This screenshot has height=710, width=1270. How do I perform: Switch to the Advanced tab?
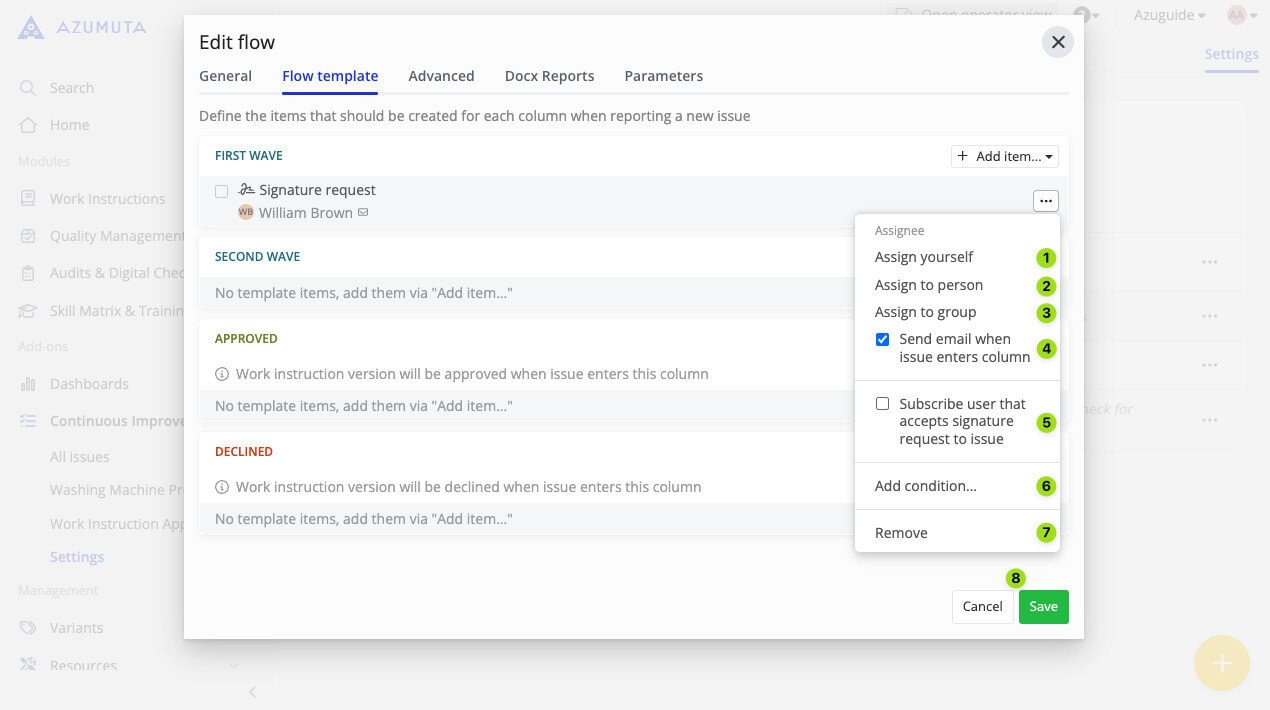click(x=441, y=76)
